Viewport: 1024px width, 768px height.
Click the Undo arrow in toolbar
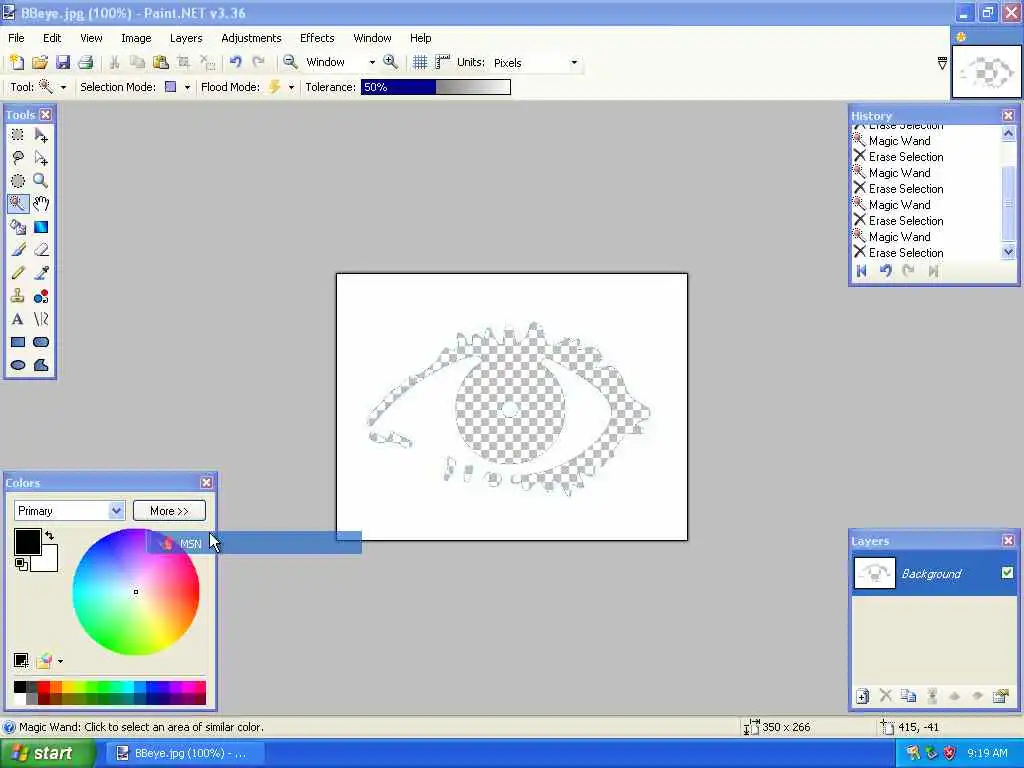pos(236,63)
